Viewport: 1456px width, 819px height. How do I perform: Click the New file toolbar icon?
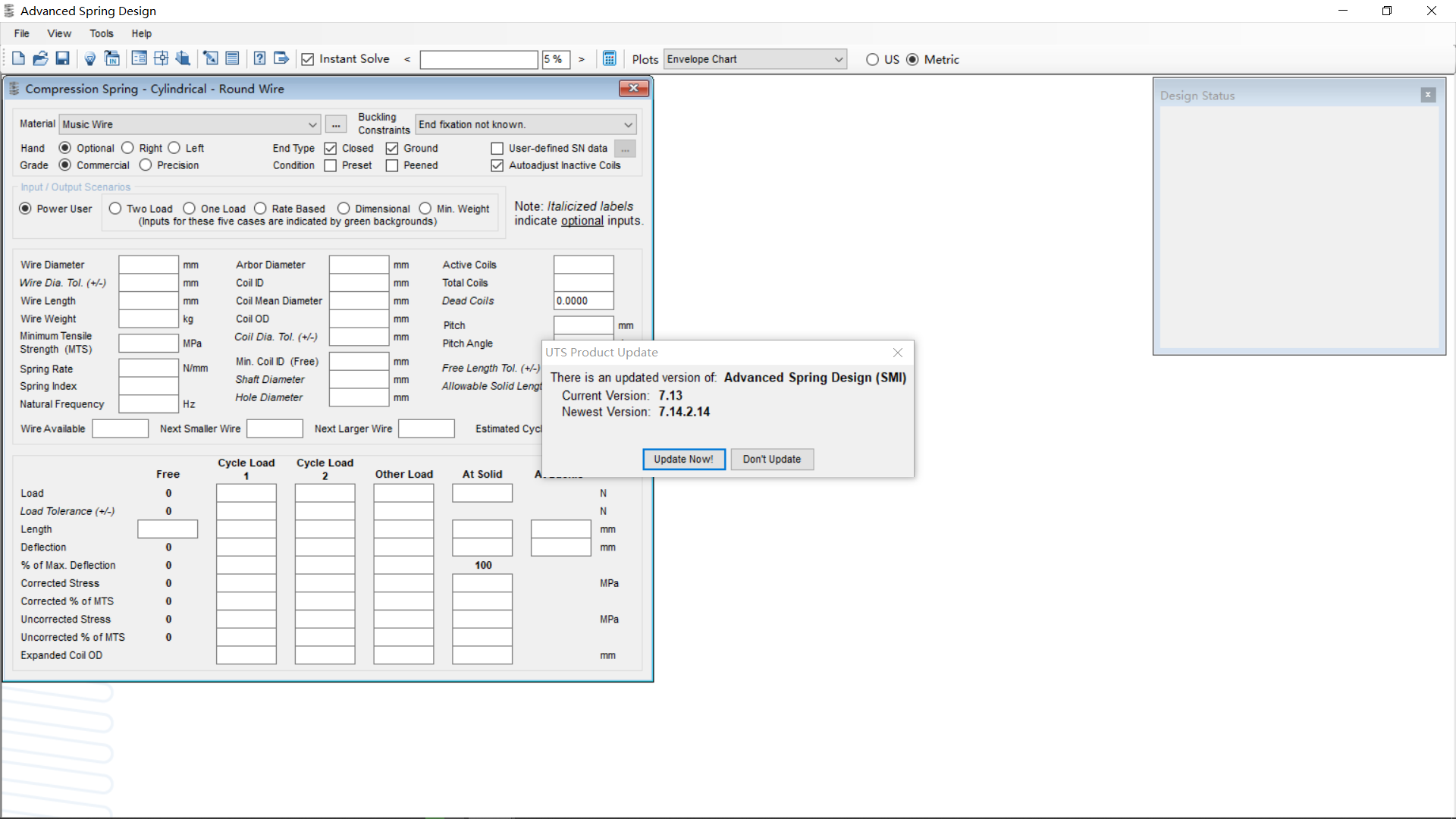[x=18, y=58]
